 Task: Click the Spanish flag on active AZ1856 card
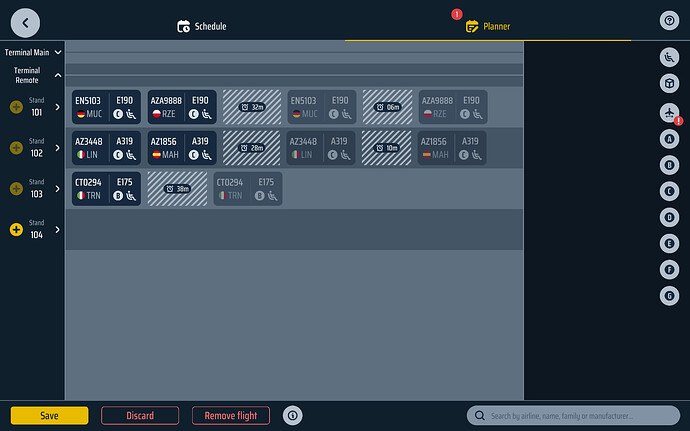tap(157, 155)
